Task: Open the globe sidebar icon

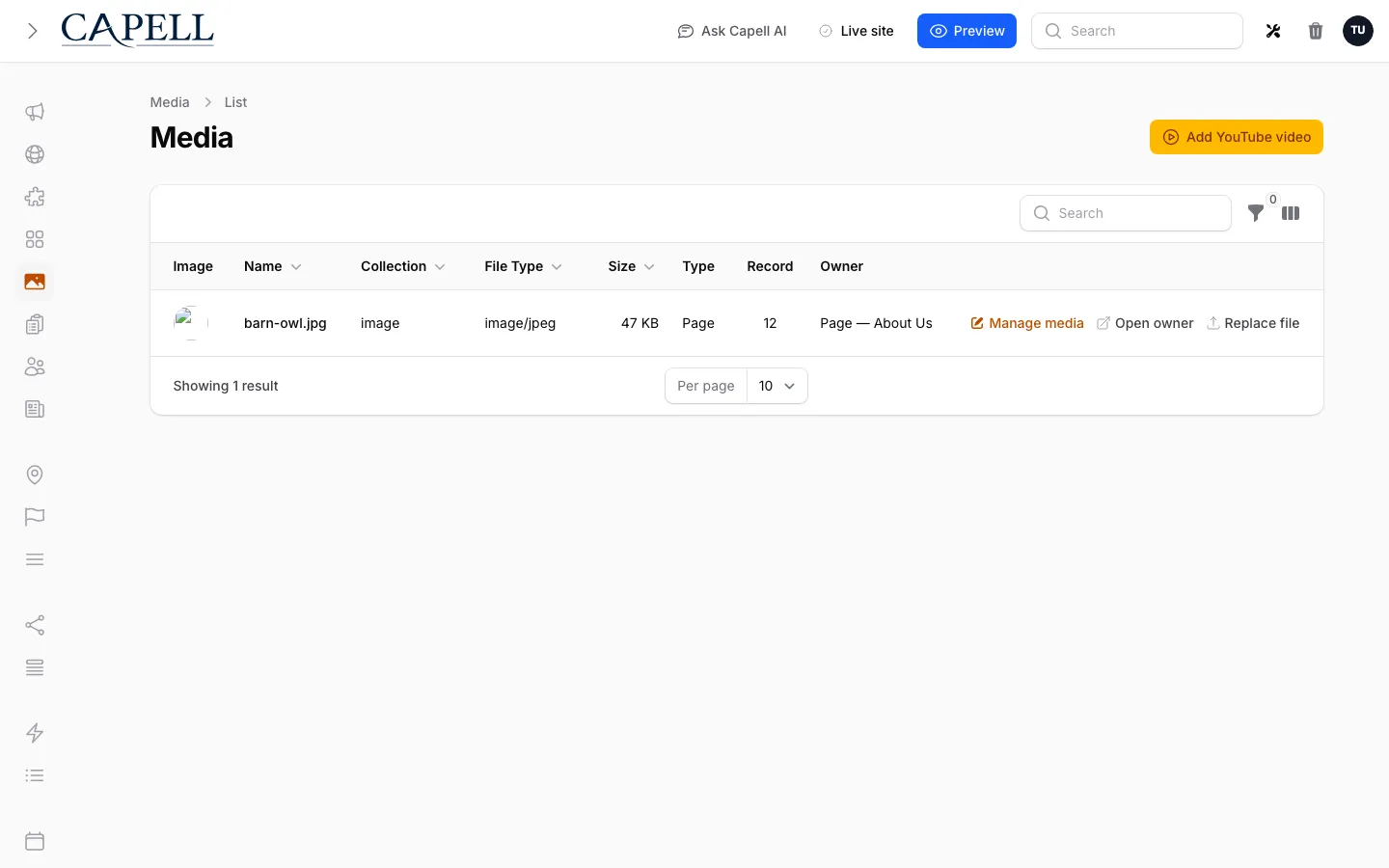Action: tap(35, 154)
